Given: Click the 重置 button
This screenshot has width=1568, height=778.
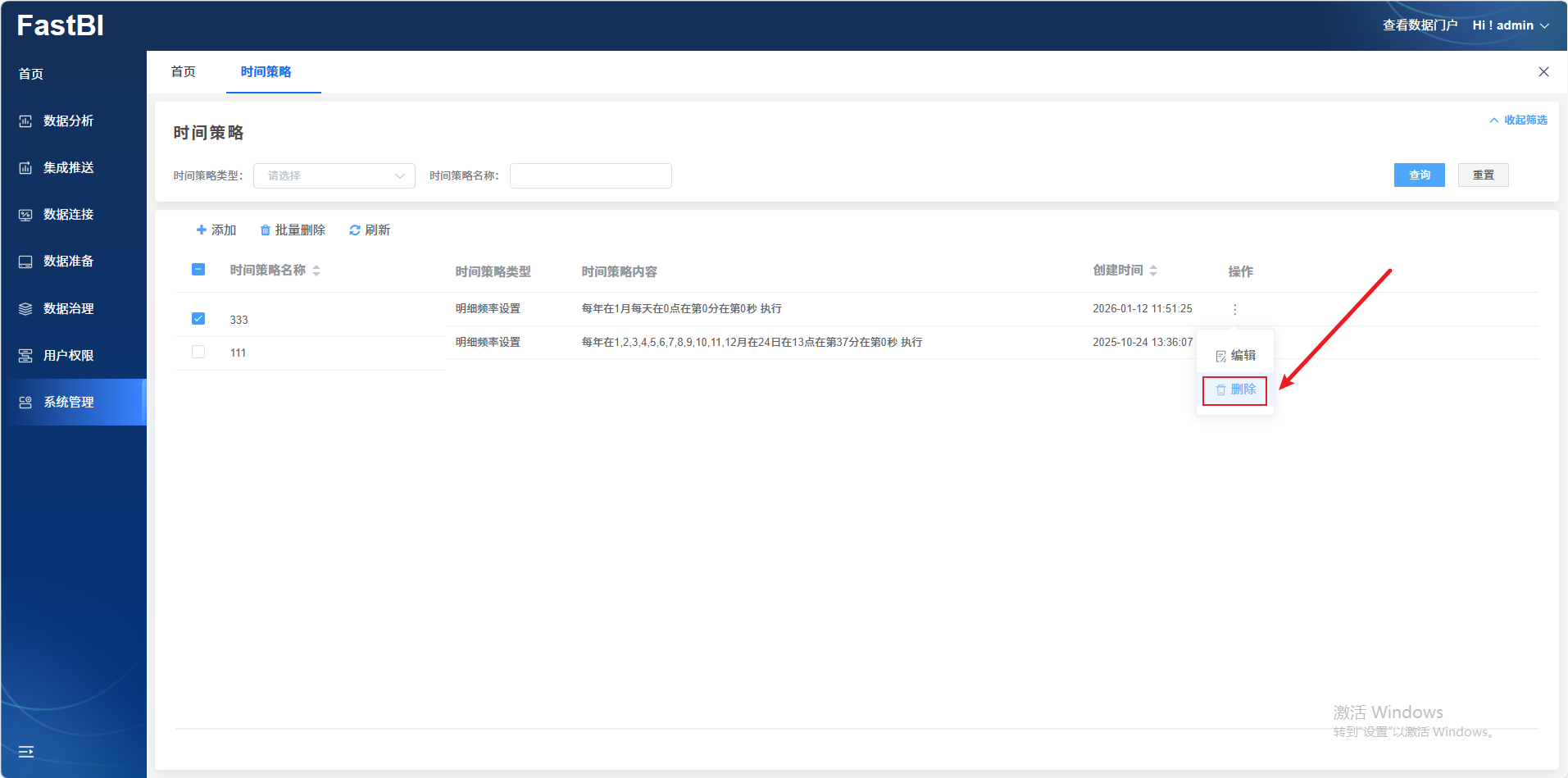Looking at the screenshot, I should click(x=1483, y=175).
